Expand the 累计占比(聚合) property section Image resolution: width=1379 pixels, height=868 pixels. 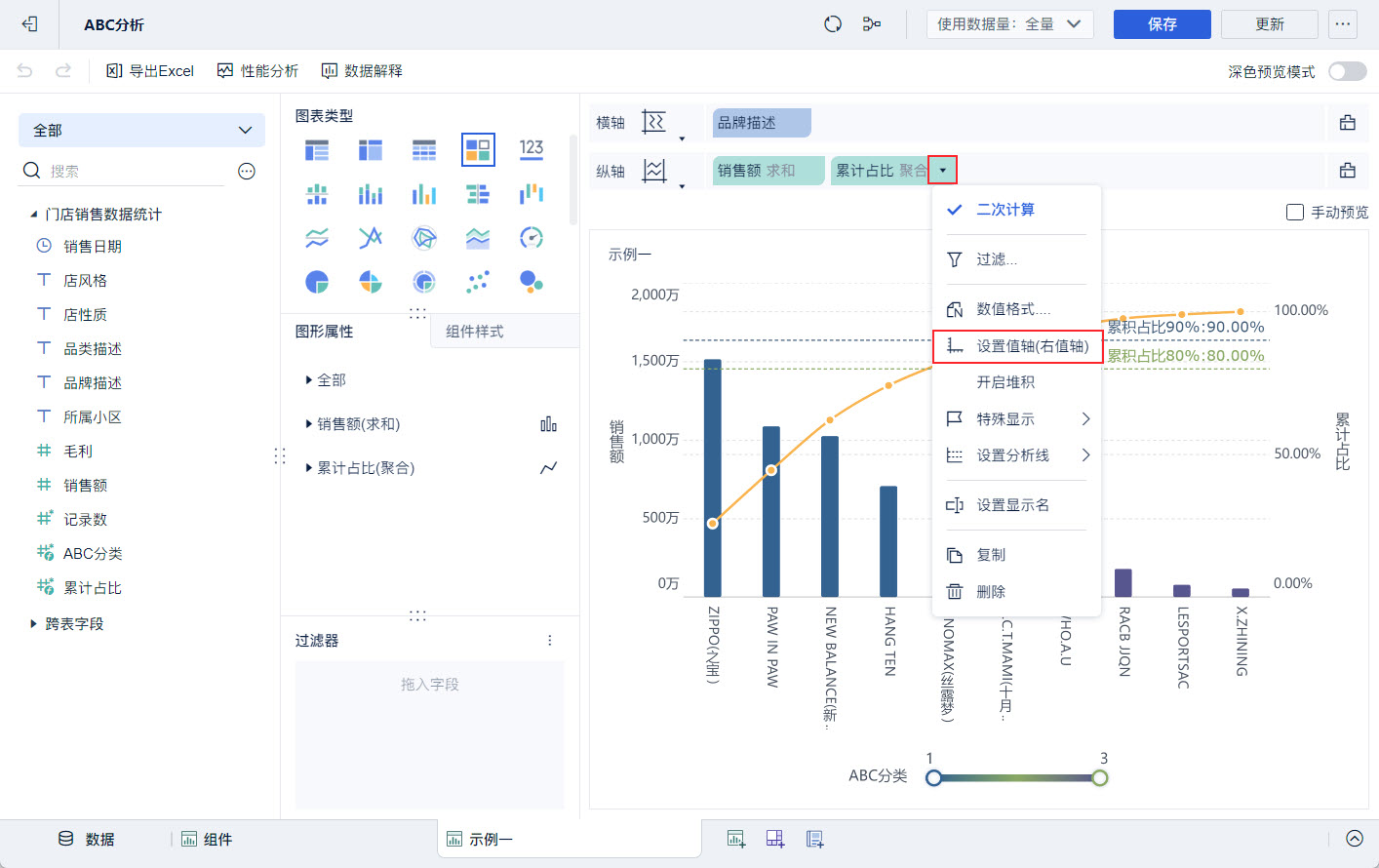pos(309,468)
